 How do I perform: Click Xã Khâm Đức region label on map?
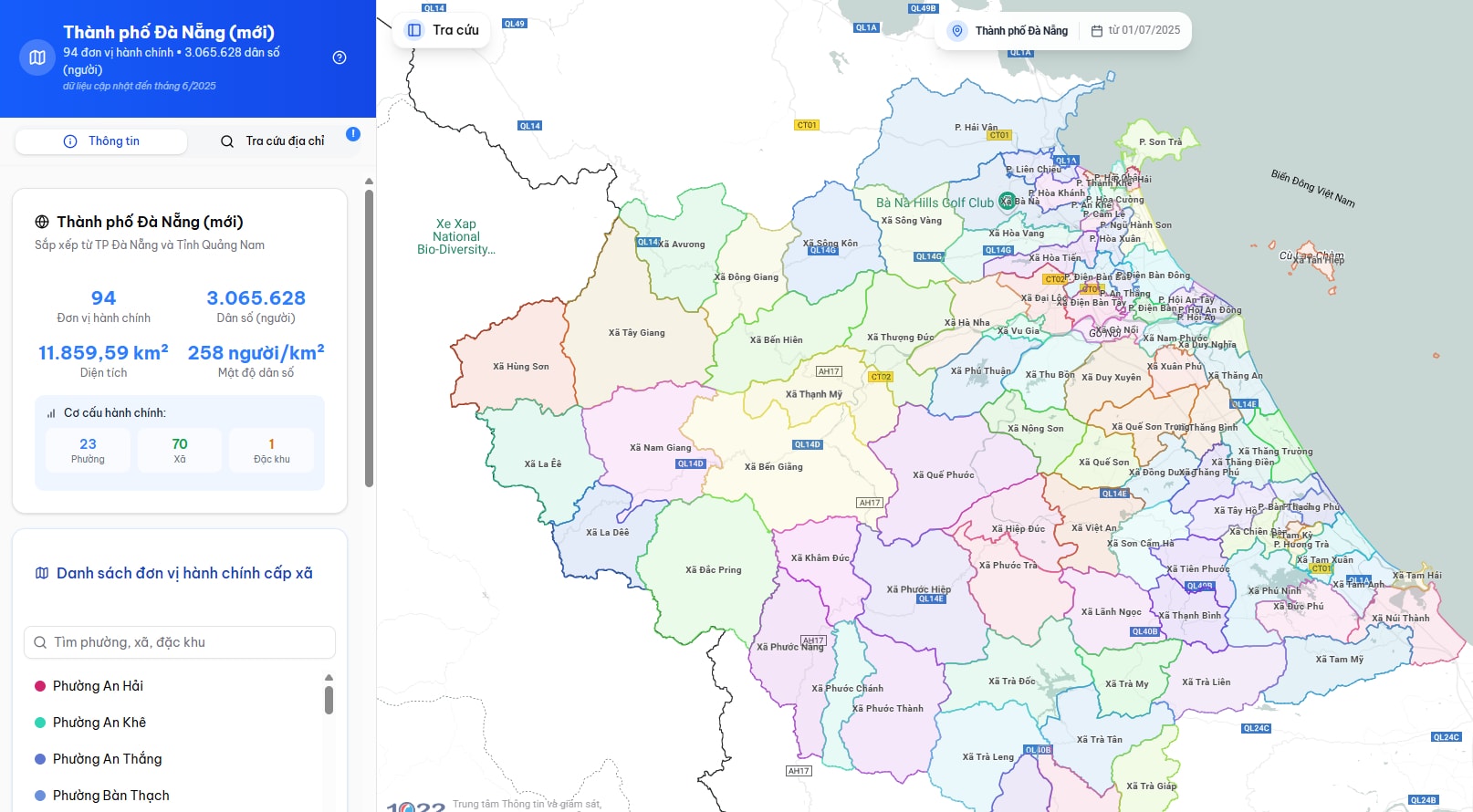(x=820, y=558)
